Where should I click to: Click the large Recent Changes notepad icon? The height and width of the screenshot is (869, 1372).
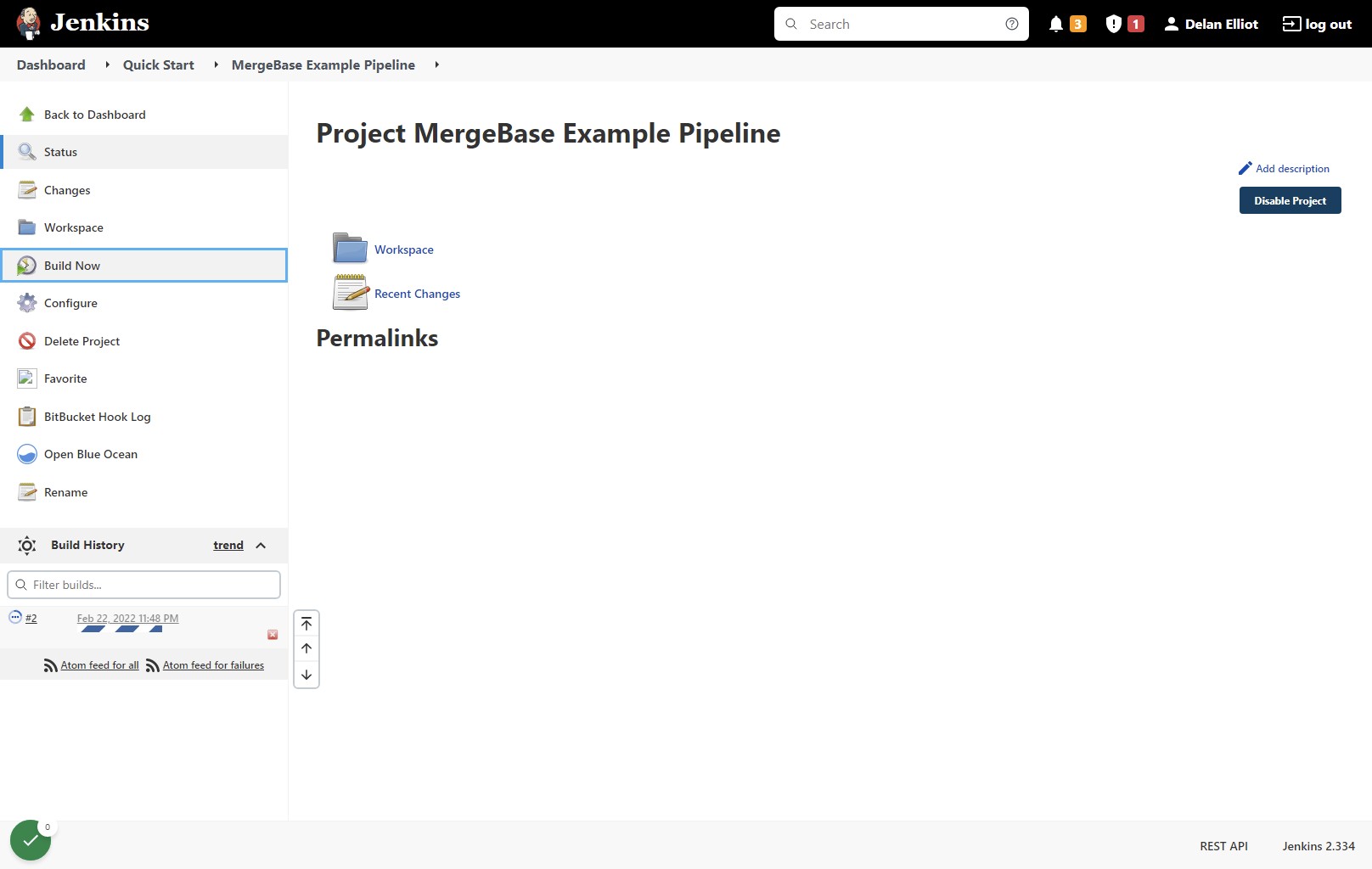350,292
